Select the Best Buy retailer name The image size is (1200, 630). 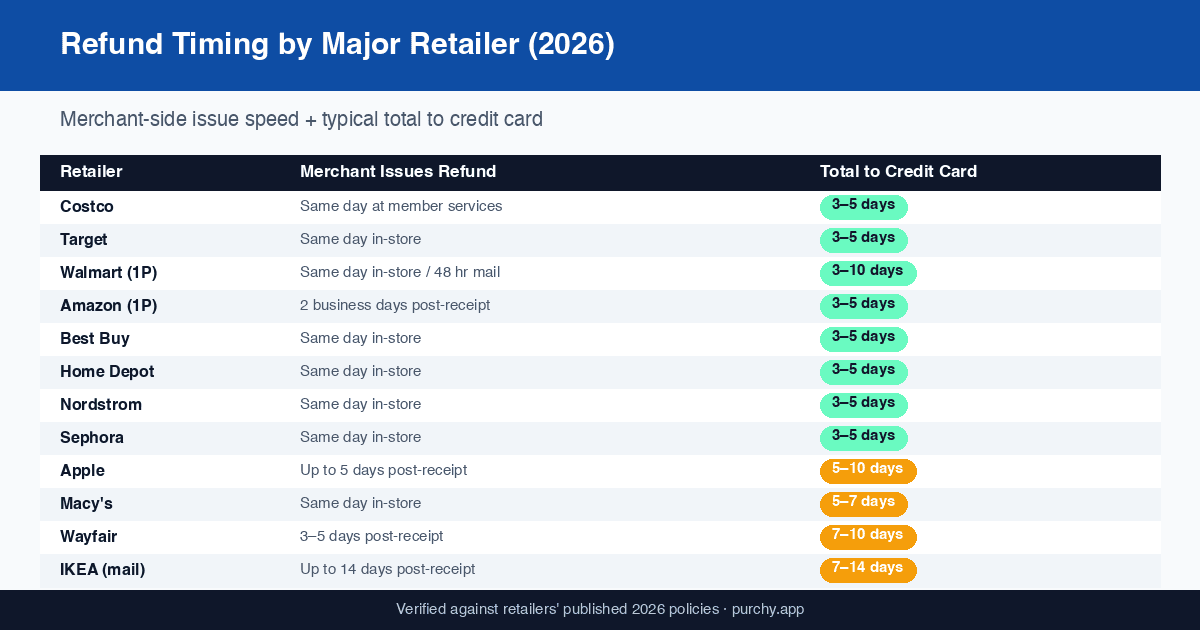(95, 339)
